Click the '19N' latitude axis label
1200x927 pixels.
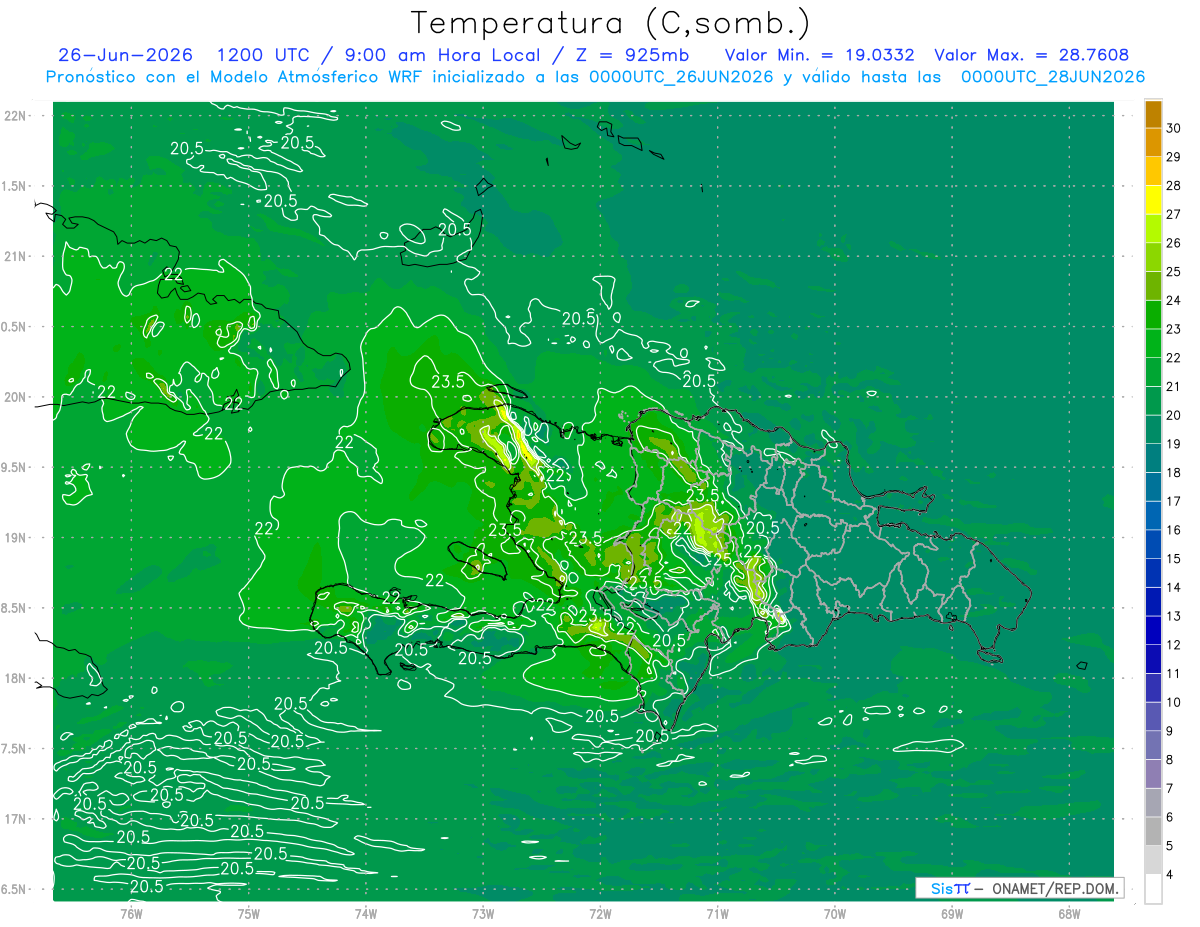15,537
